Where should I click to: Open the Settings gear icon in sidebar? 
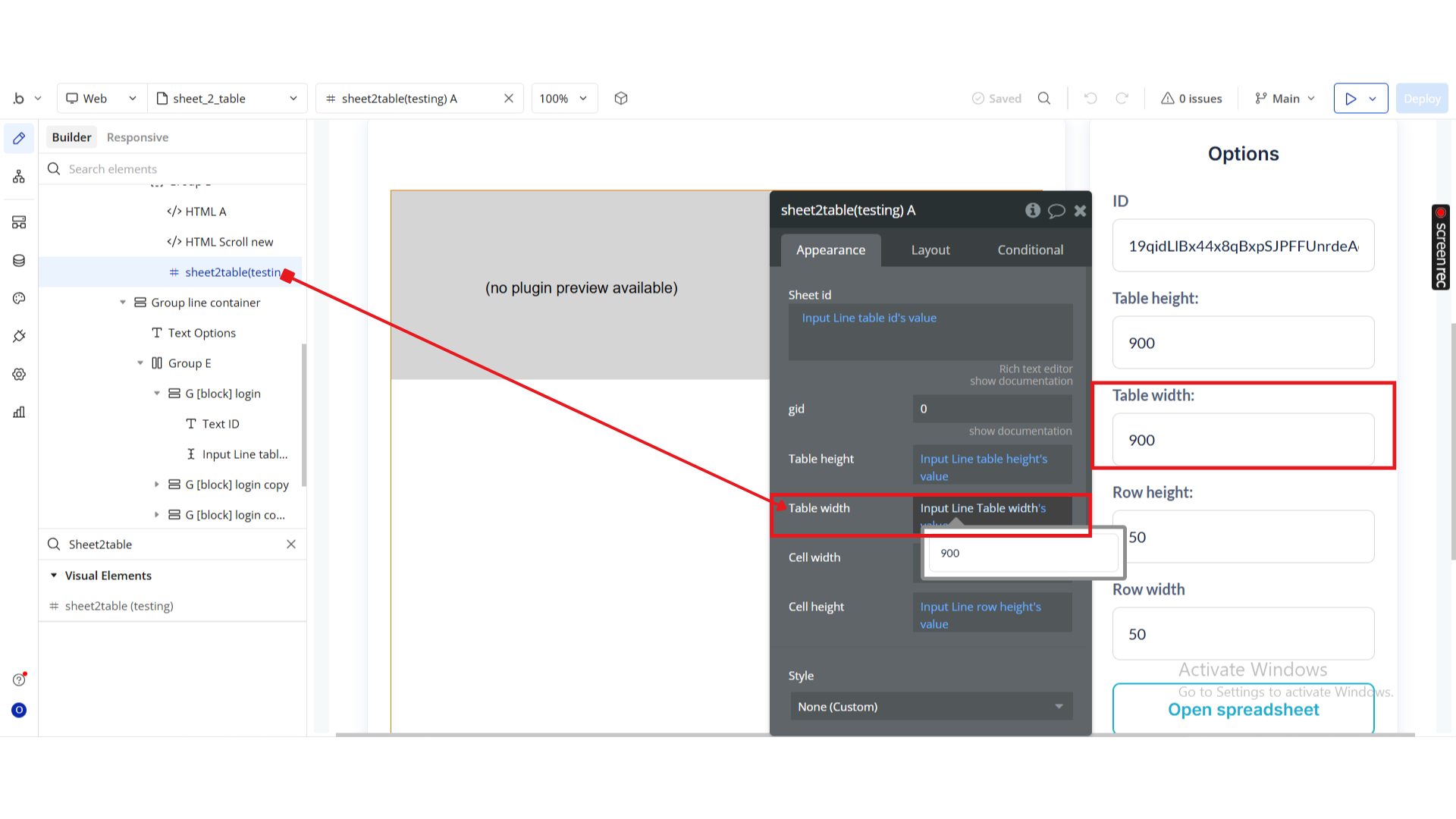click(x=19, y=375)
